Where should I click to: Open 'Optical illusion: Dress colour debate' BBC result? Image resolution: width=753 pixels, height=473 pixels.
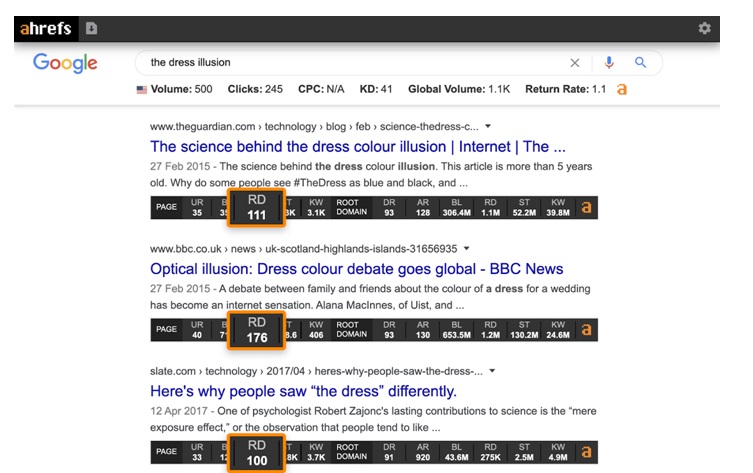pyautogui.click(x=356, y=269)
